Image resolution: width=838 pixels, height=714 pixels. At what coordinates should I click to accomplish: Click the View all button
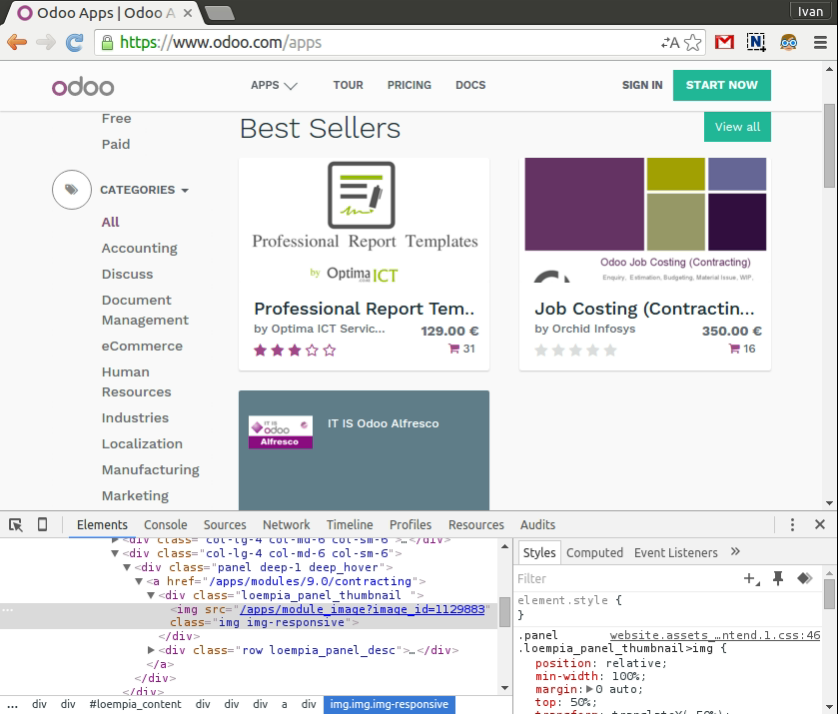point(737,127)
